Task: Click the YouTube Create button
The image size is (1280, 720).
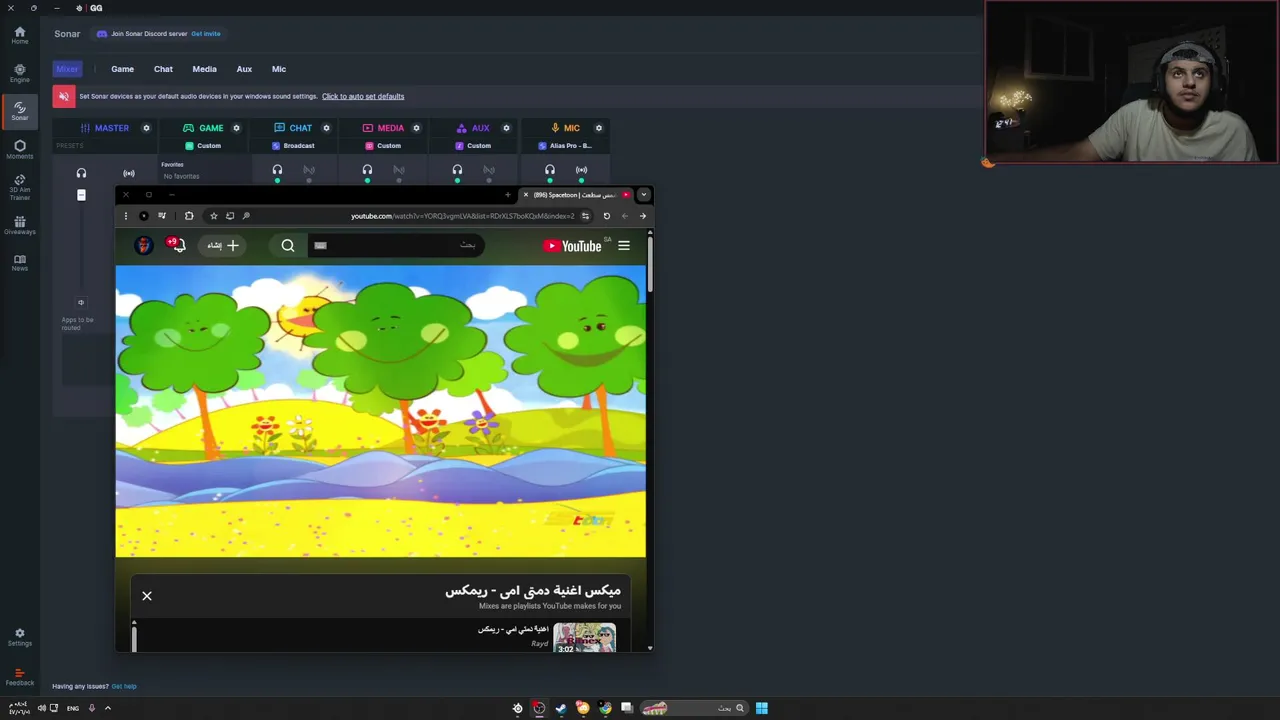Action: [x=222, y=246]
